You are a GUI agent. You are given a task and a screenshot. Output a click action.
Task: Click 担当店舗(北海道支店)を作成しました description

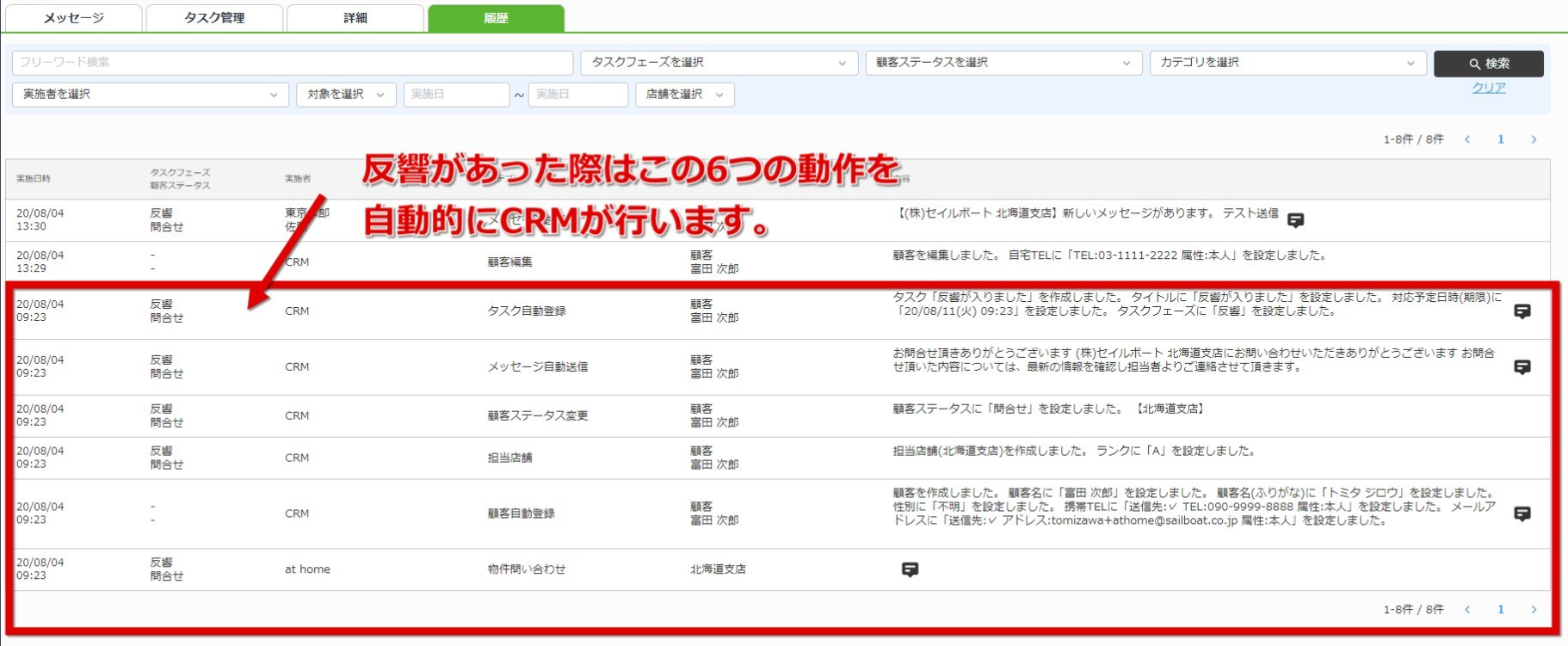click(x=1074, y=451)
